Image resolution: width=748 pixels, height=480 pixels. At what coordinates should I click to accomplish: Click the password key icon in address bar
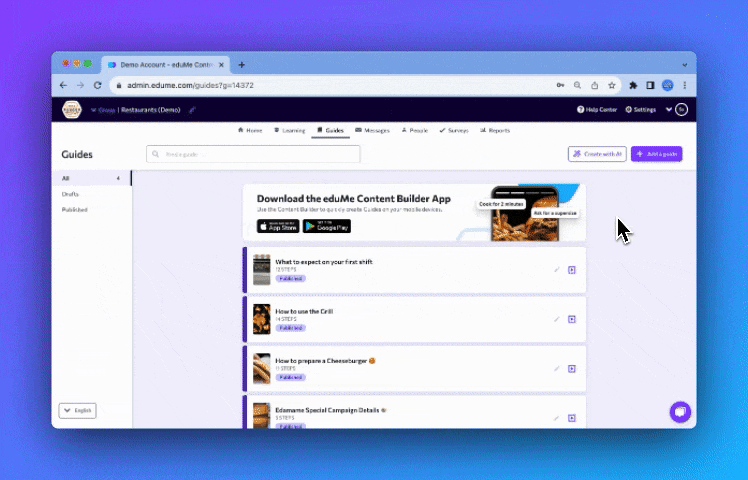[561, 85]
